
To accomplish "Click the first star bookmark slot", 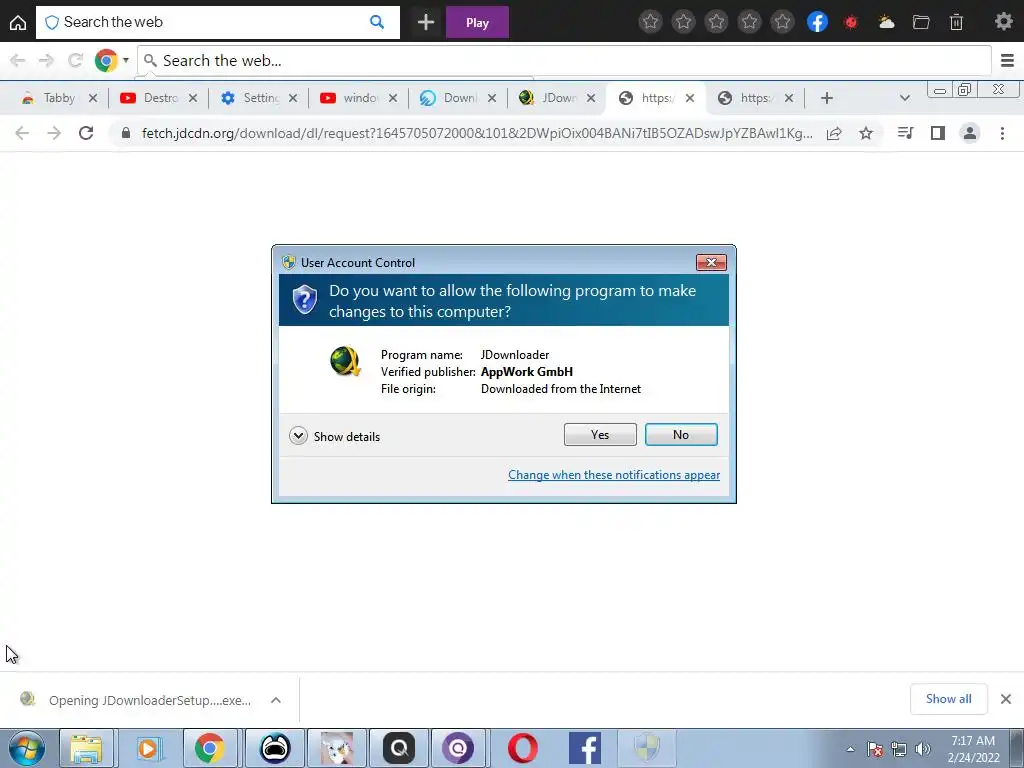I will [x=650, y=22].
